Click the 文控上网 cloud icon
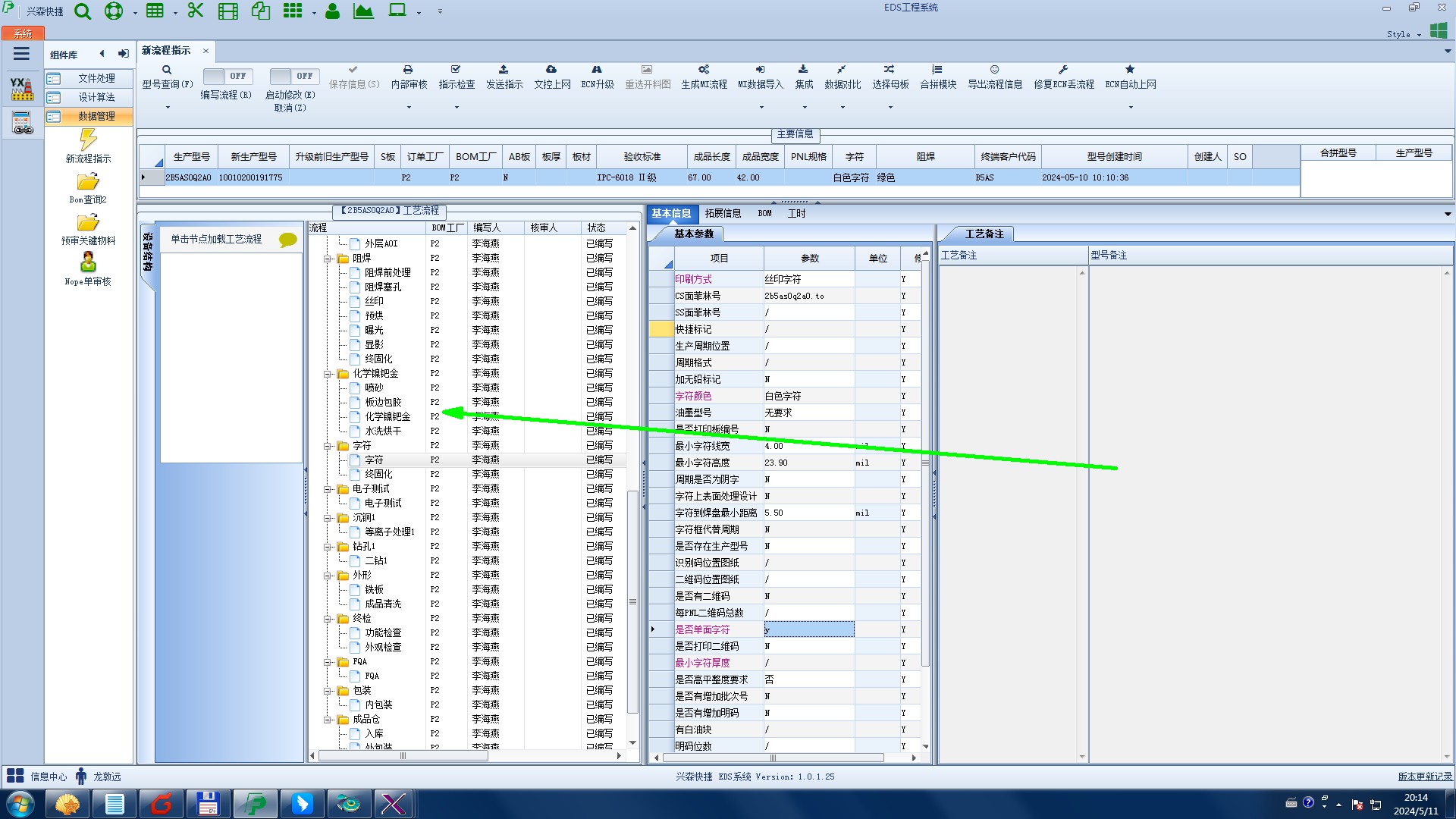1456x819 pixels. pyautogui.click(x=551, y=70)
